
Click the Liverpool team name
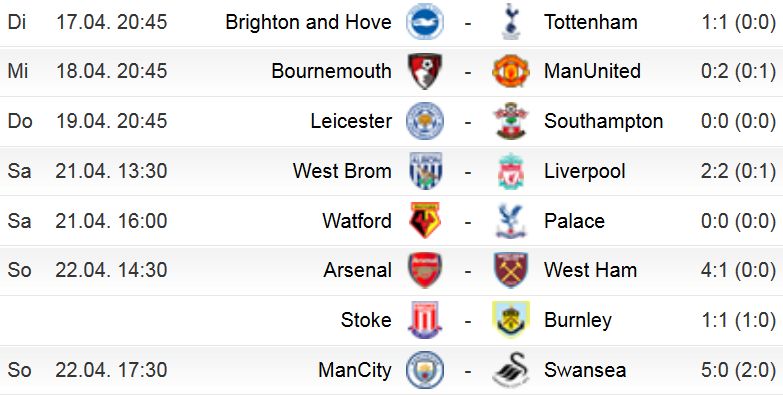pyautogui.click(x=584, y=172)
